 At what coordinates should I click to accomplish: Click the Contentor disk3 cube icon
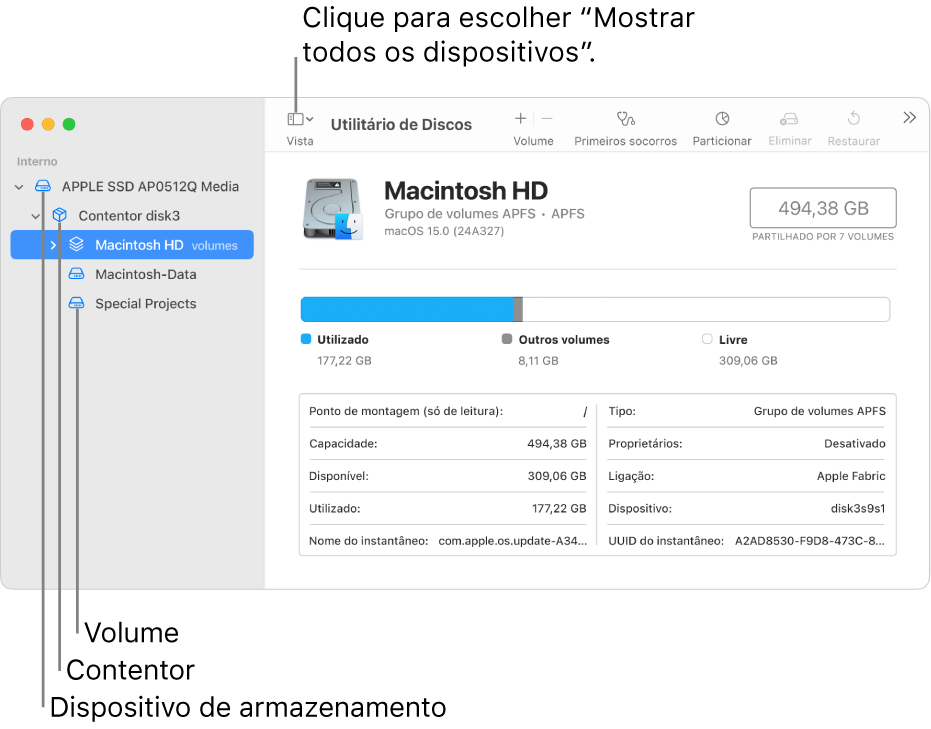(59, 215)
